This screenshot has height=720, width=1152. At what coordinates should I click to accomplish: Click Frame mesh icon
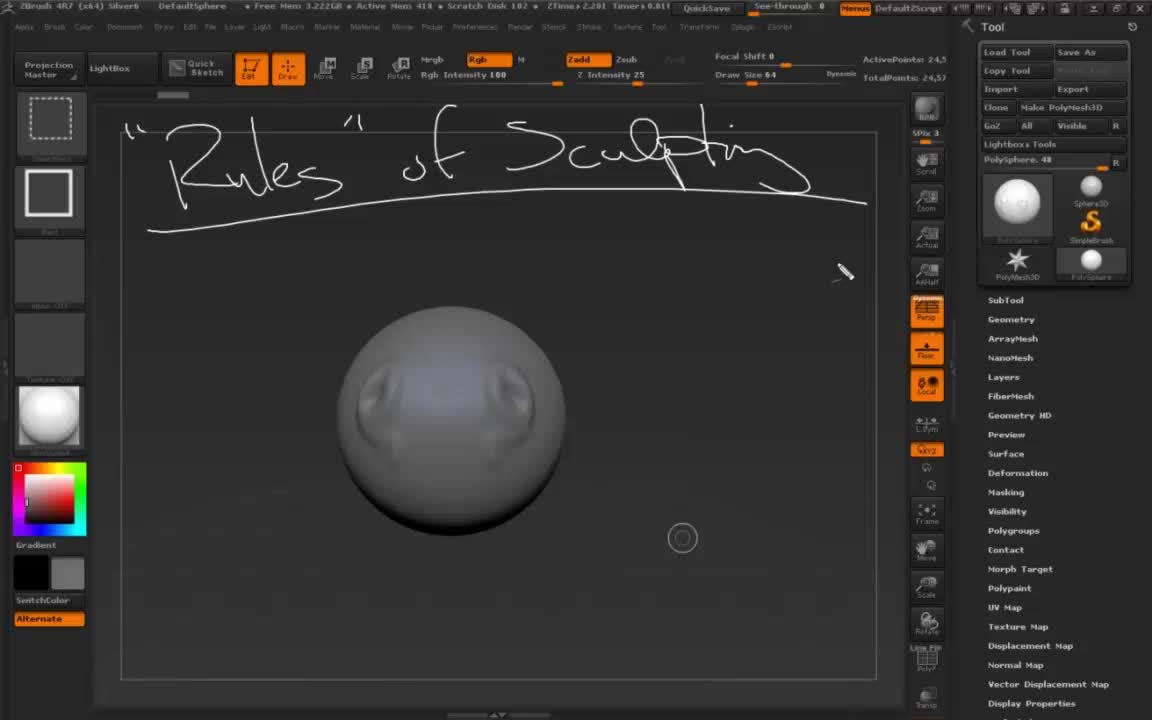tap(926, 514)
